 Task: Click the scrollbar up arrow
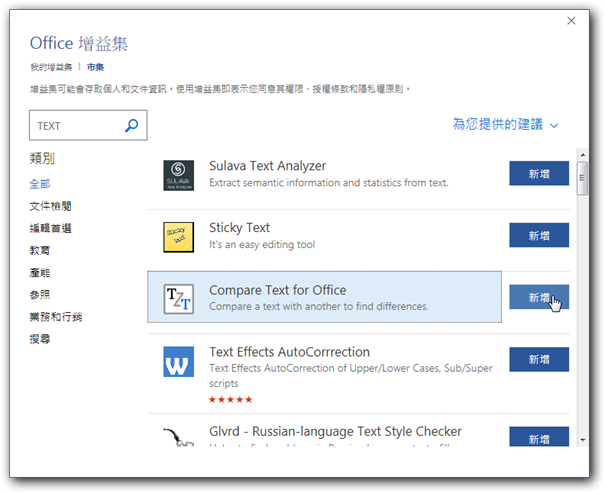pyautogui.click(x=583, y=155)
